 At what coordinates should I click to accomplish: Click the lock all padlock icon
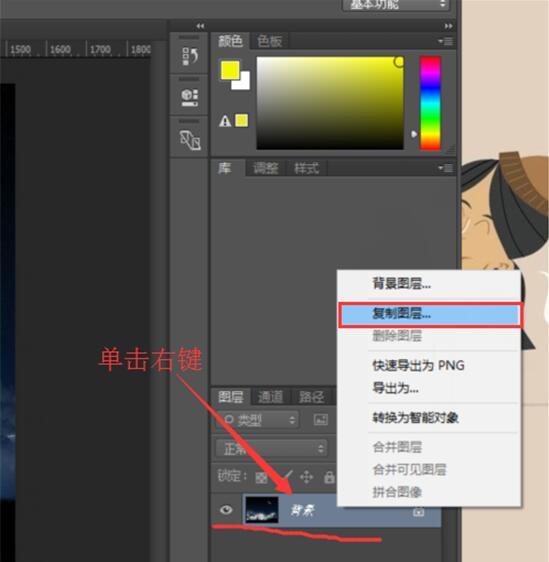[x=329, y=477]
